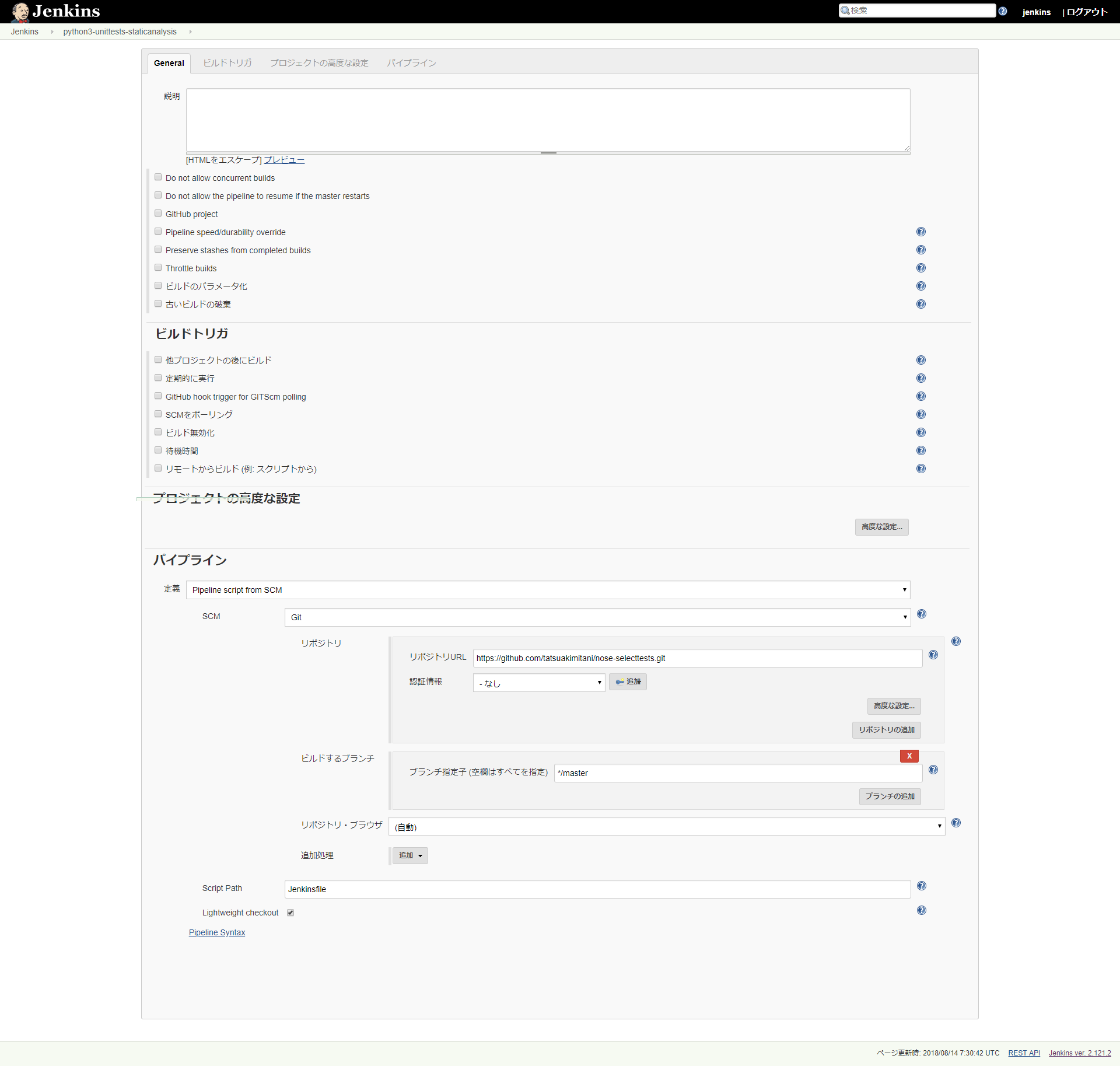This screenshot has height=1066, width=1120.
Task: Click search help icon in top bar
Action: (1002, 11)
